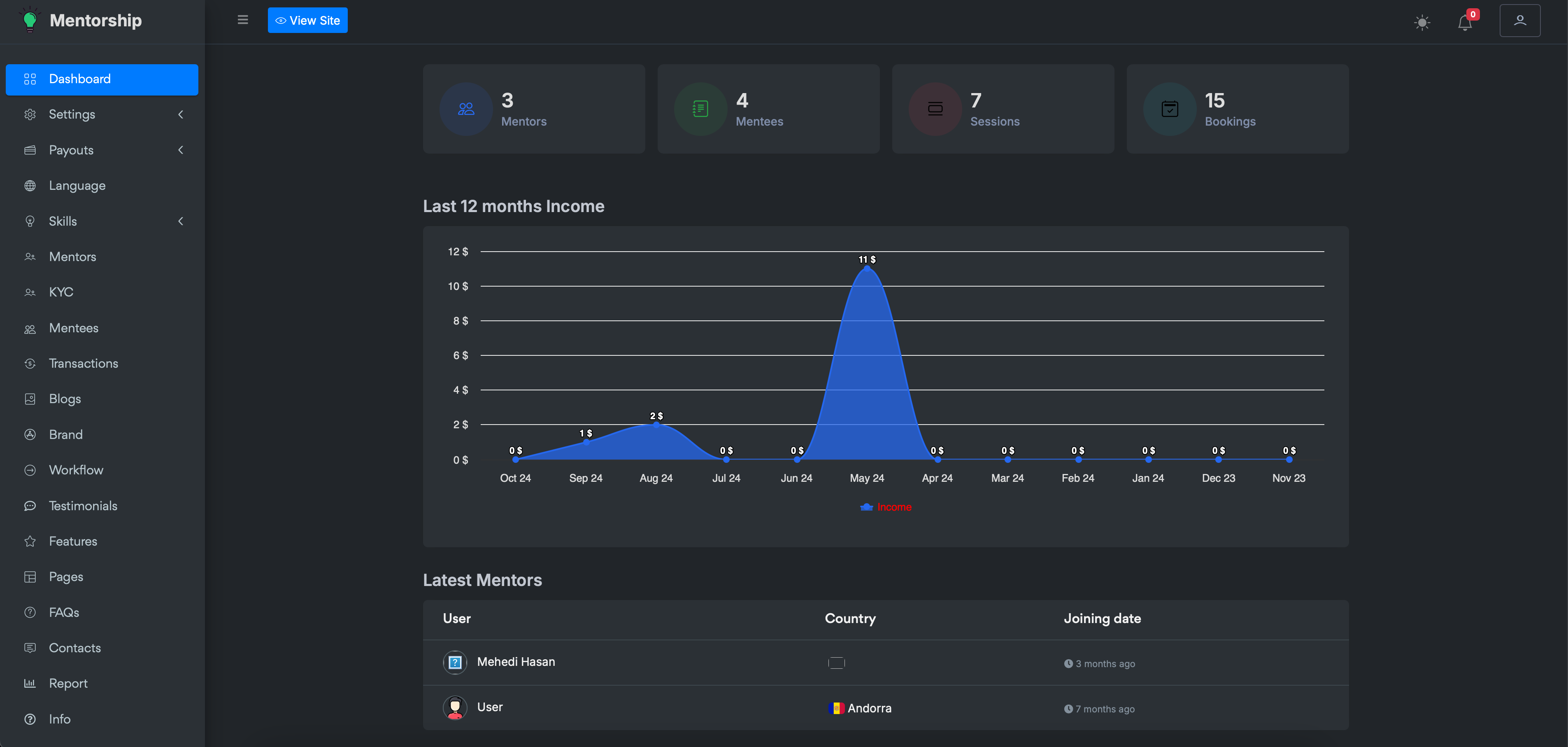Click the Andorra flag in mentors table

pyautogui.click(x=836, y=708)
